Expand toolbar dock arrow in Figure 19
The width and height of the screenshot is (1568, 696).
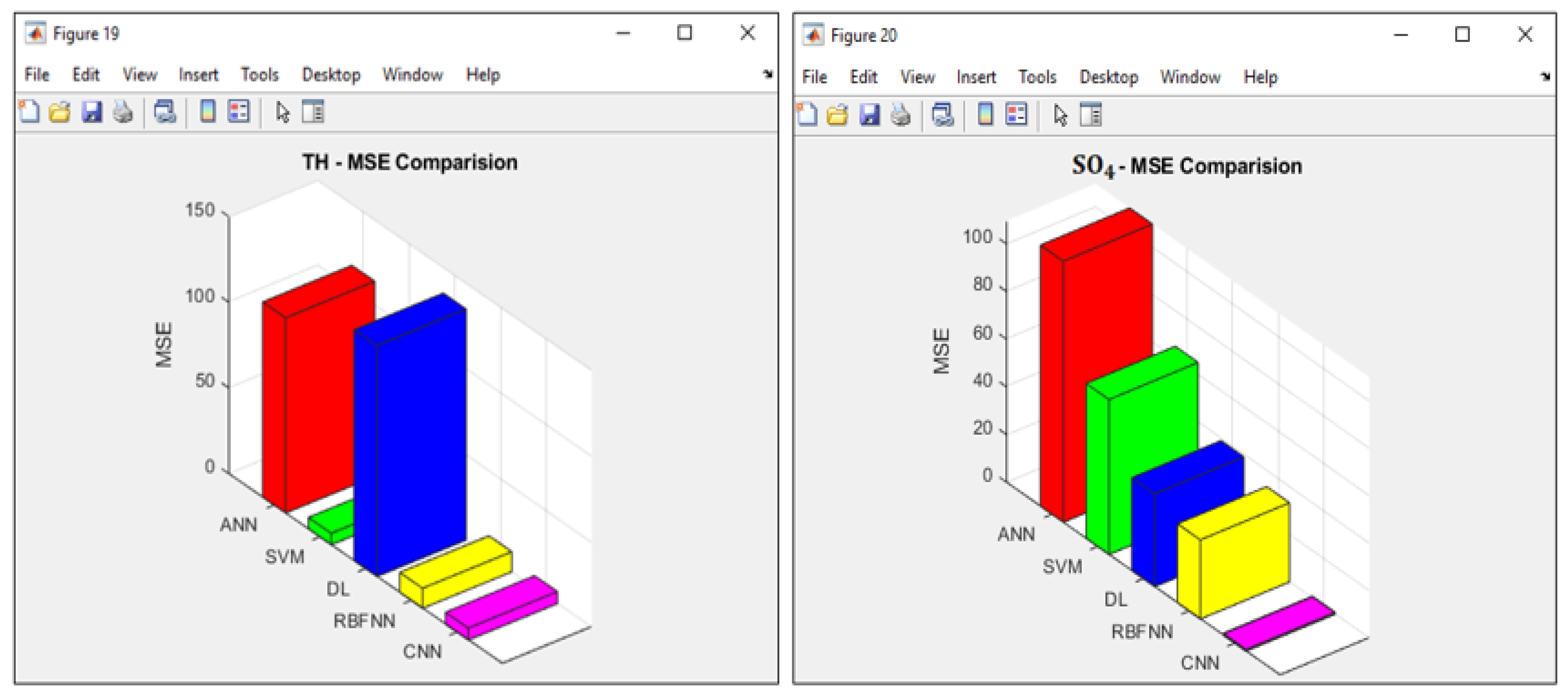click(x=768, y=74)
